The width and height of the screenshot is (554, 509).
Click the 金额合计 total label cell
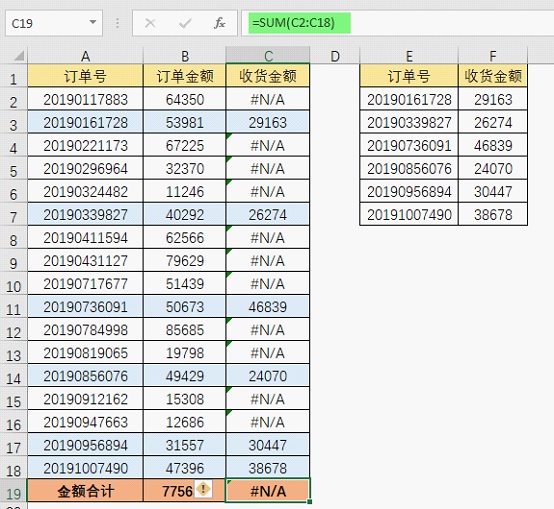point(86,491)
